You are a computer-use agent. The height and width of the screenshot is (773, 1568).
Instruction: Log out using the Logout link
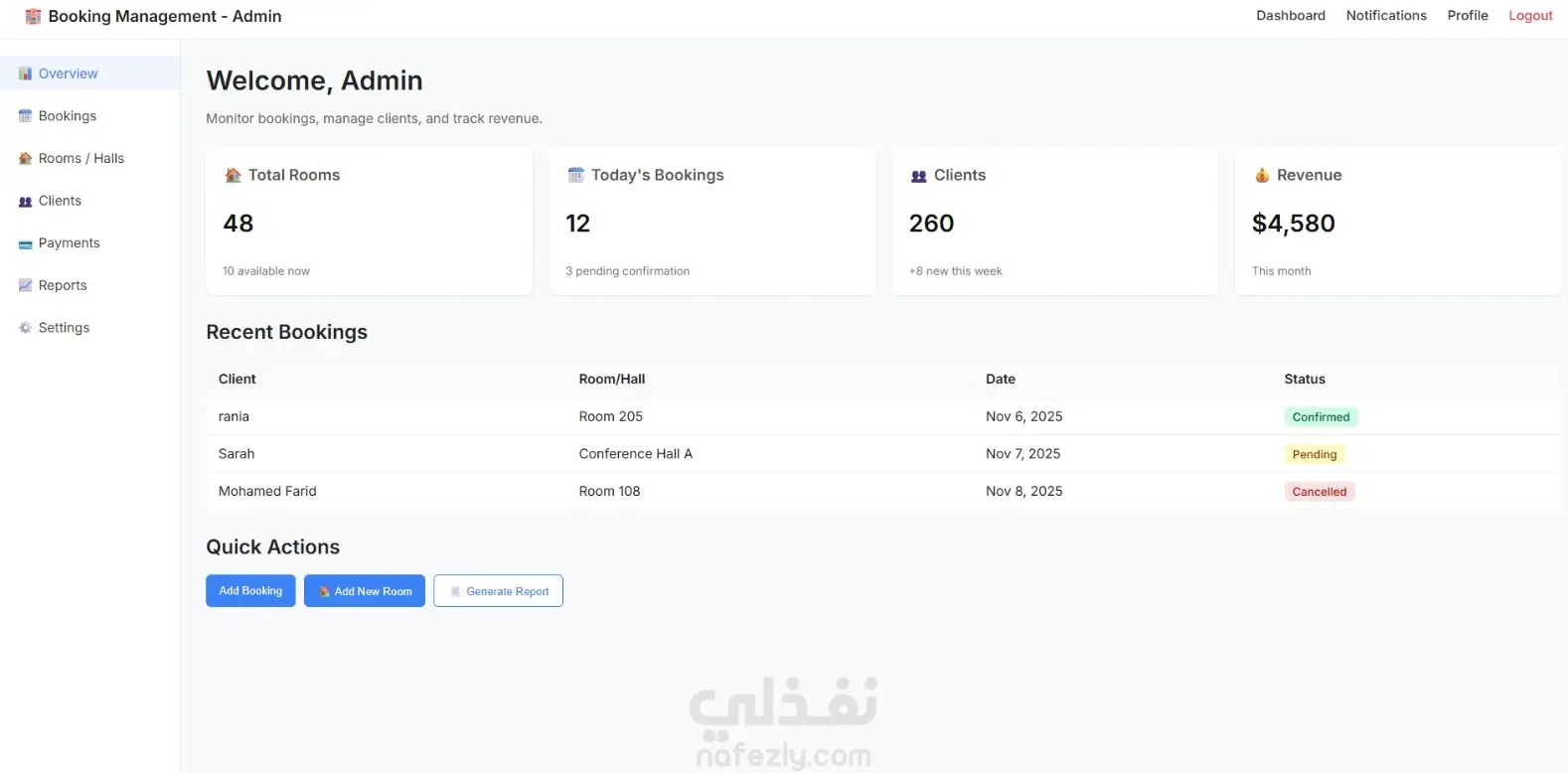pyautogui.click(x=1529, y=16)
